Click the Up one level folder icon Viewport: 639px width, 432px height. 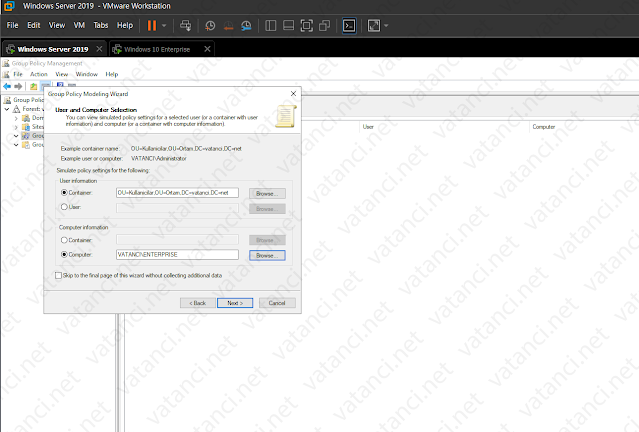click(33, 86)
